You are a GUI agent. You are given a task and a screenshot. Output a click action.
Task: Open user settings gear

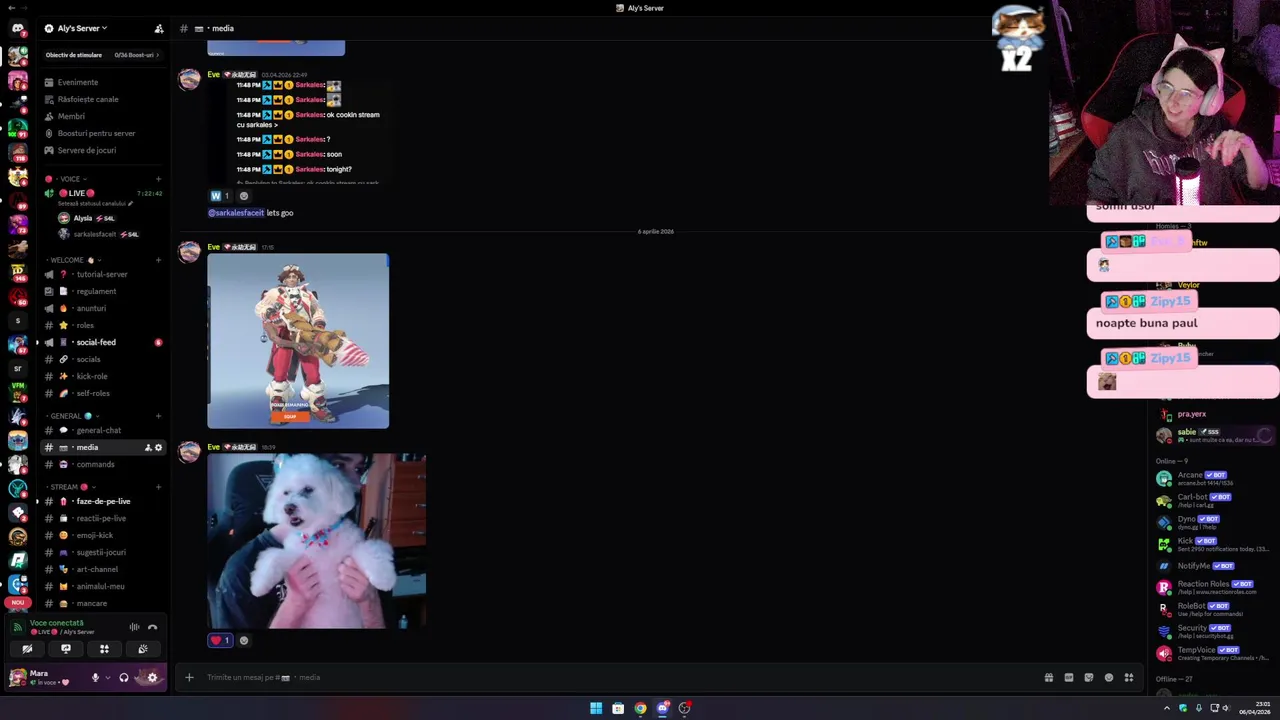pyautogui.click(x=152, y=677)
